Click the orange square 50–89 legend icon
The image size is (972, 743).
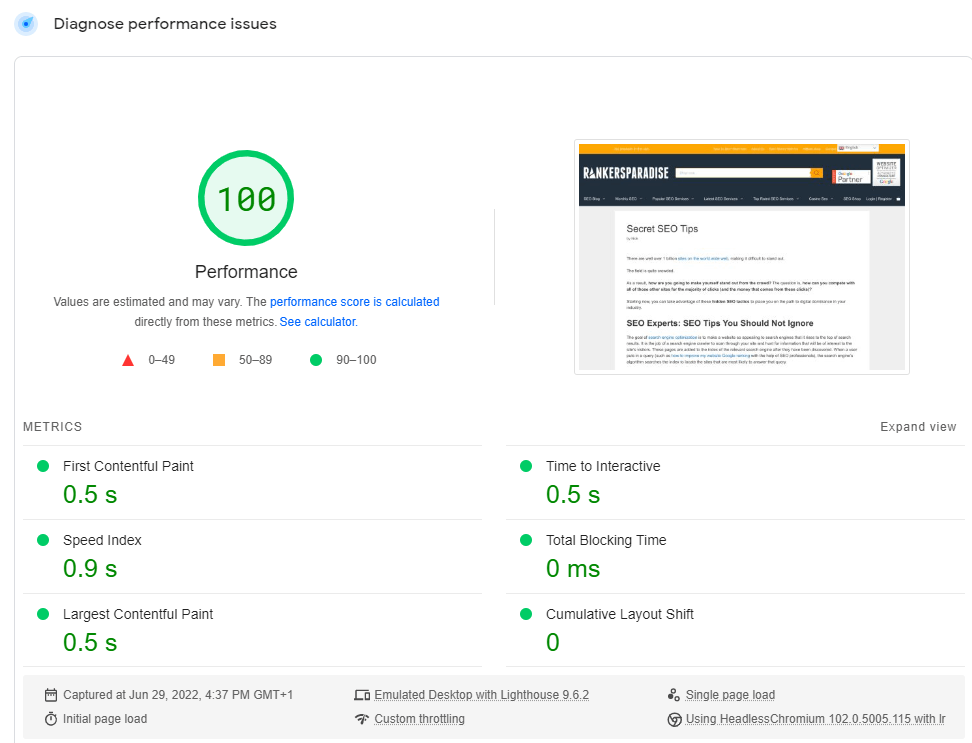point(219,360)
